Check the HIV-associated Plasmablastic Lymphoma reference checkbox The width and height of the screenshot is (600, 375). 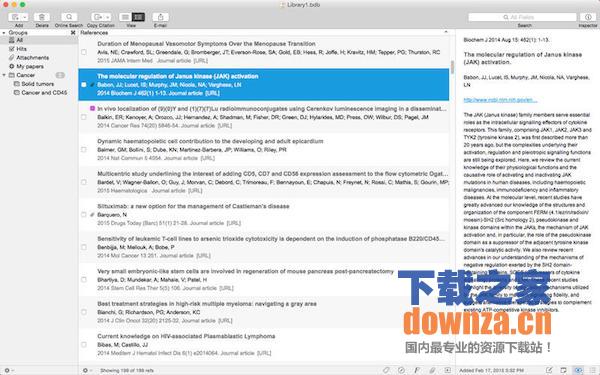pos(84,345)
